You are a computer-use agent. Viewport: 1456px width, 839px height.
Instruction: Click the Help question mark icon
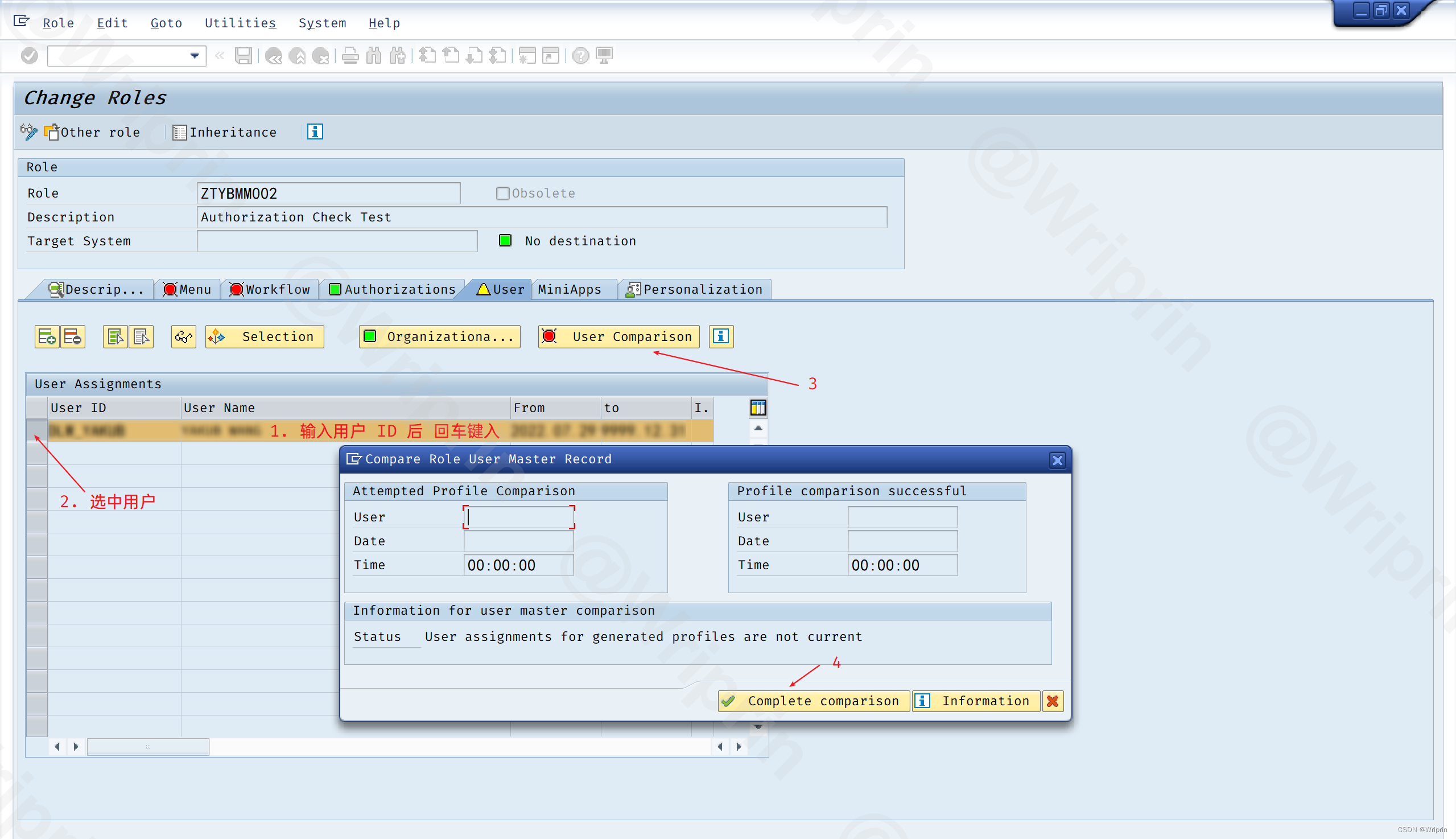coord(580,55)
